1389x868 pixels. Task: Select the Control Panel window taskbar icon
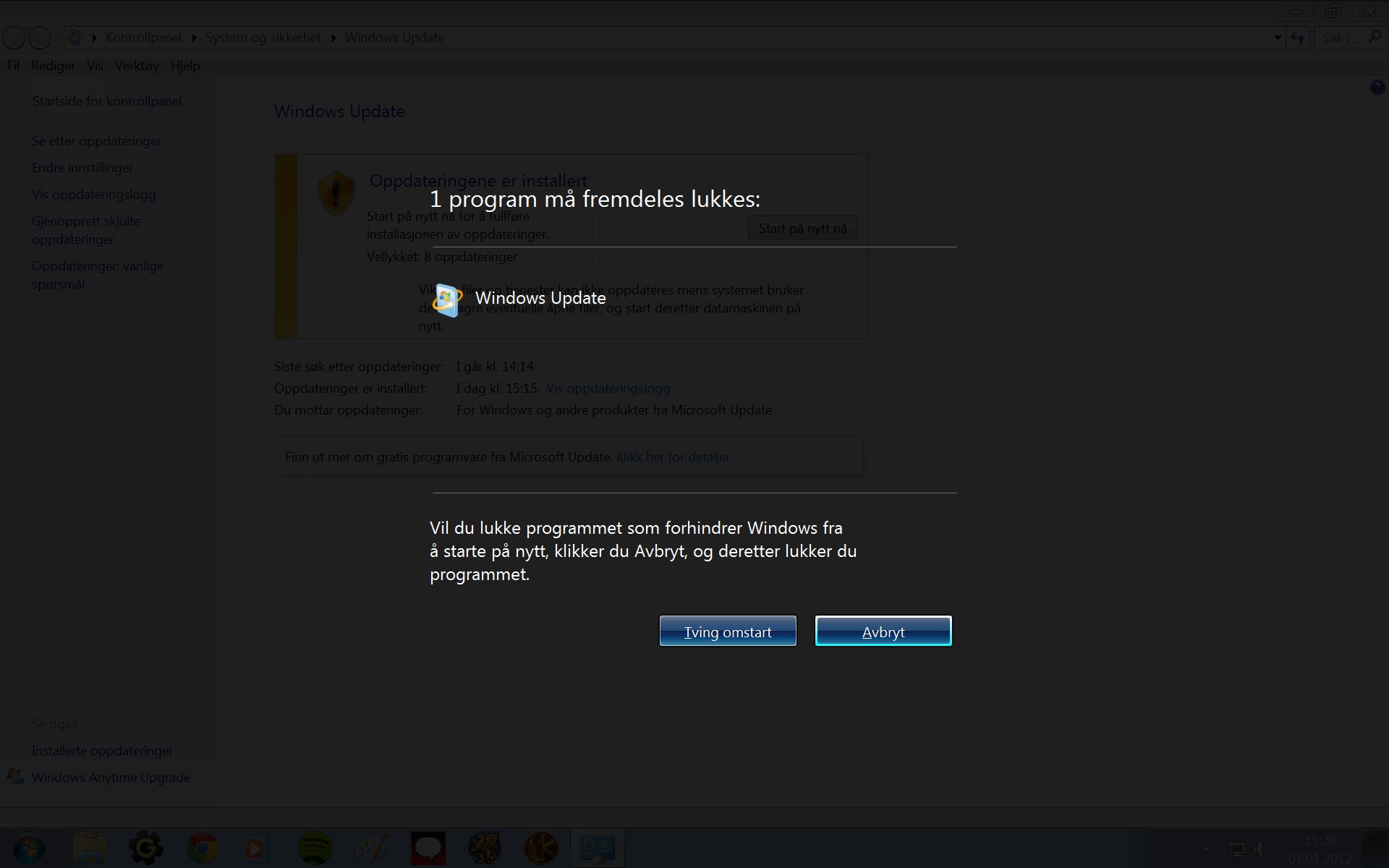(x=598, y=848)
